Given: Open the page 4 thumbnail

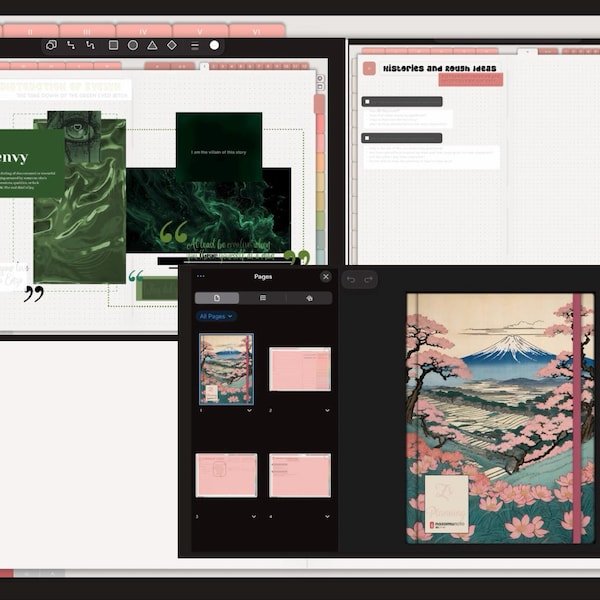Looking at the screenshot, I should pyautogui.click(x=300, y=475).
